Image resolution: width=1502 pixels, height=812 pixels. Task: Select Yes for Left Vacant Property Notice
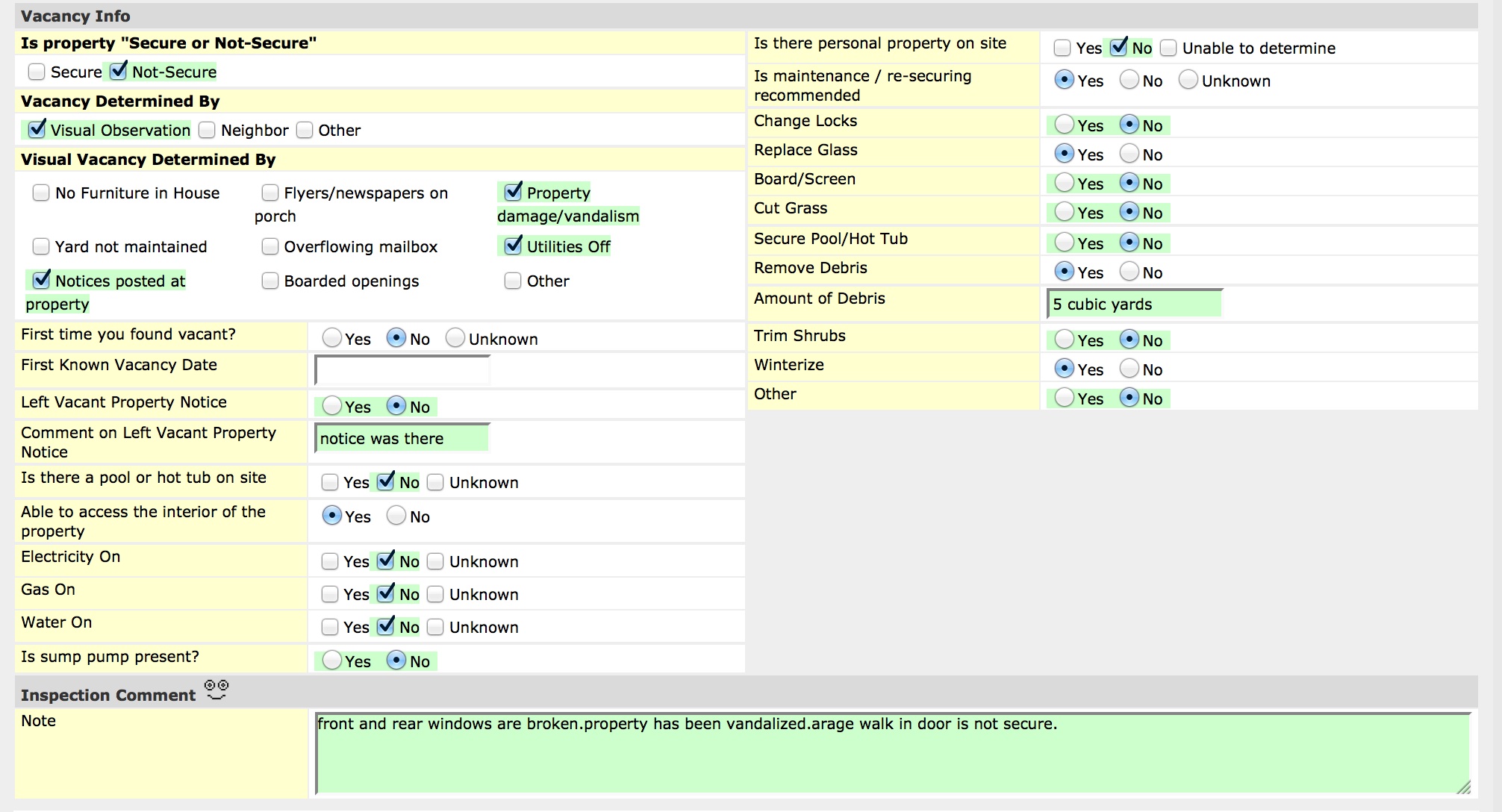332,406
